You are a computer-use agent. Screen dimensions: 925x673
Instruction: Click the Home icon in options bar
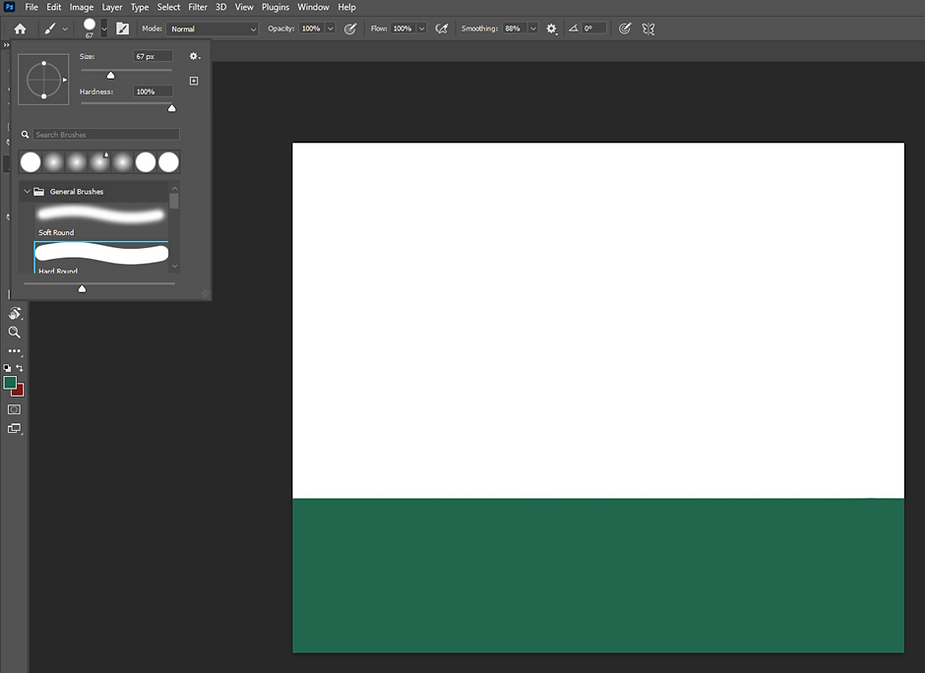point(19,29)
